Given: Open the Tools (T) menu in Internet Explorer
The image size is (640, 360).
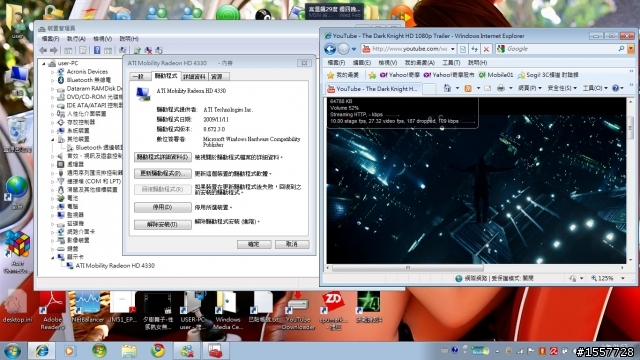Looking at the screenshot, I should (451, 63).
